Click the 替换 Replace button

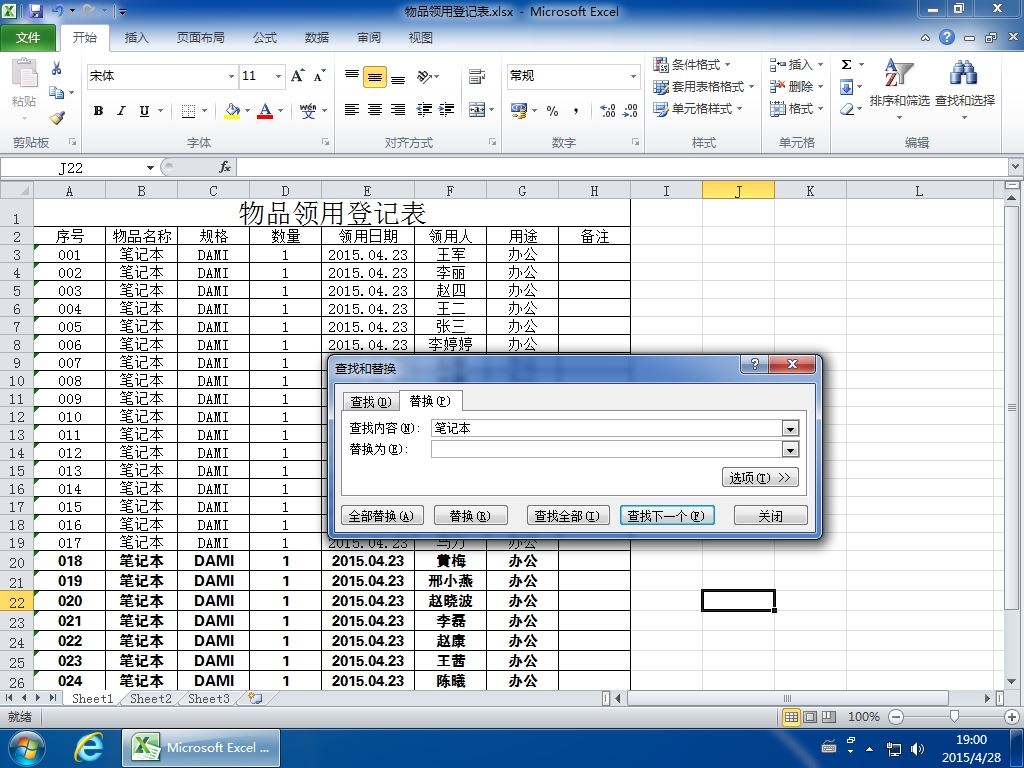click(x=470, y=516)
